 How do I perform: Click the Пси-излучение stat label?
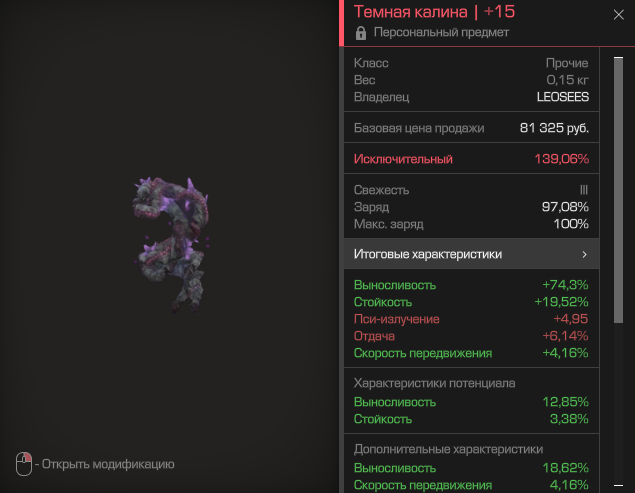tap(396, 319)
